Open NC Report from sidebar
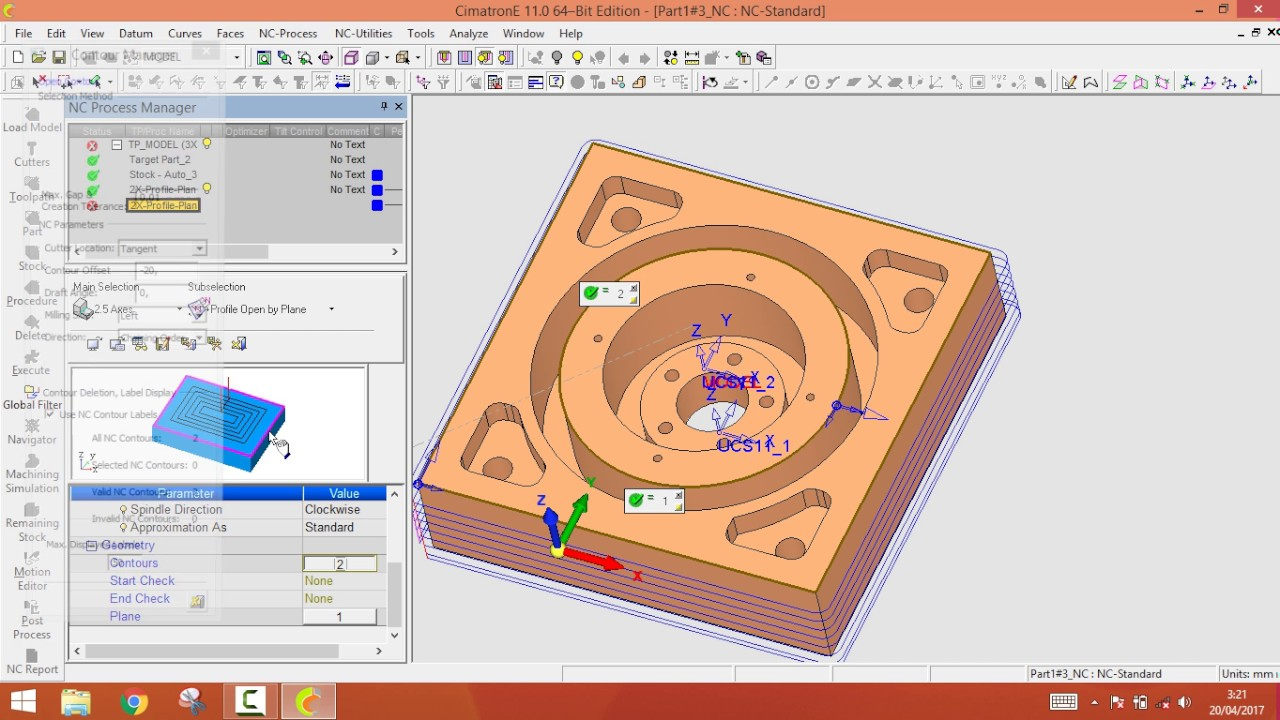The width and height of the screenshot is (1280, 720). [x=32, y=662]
